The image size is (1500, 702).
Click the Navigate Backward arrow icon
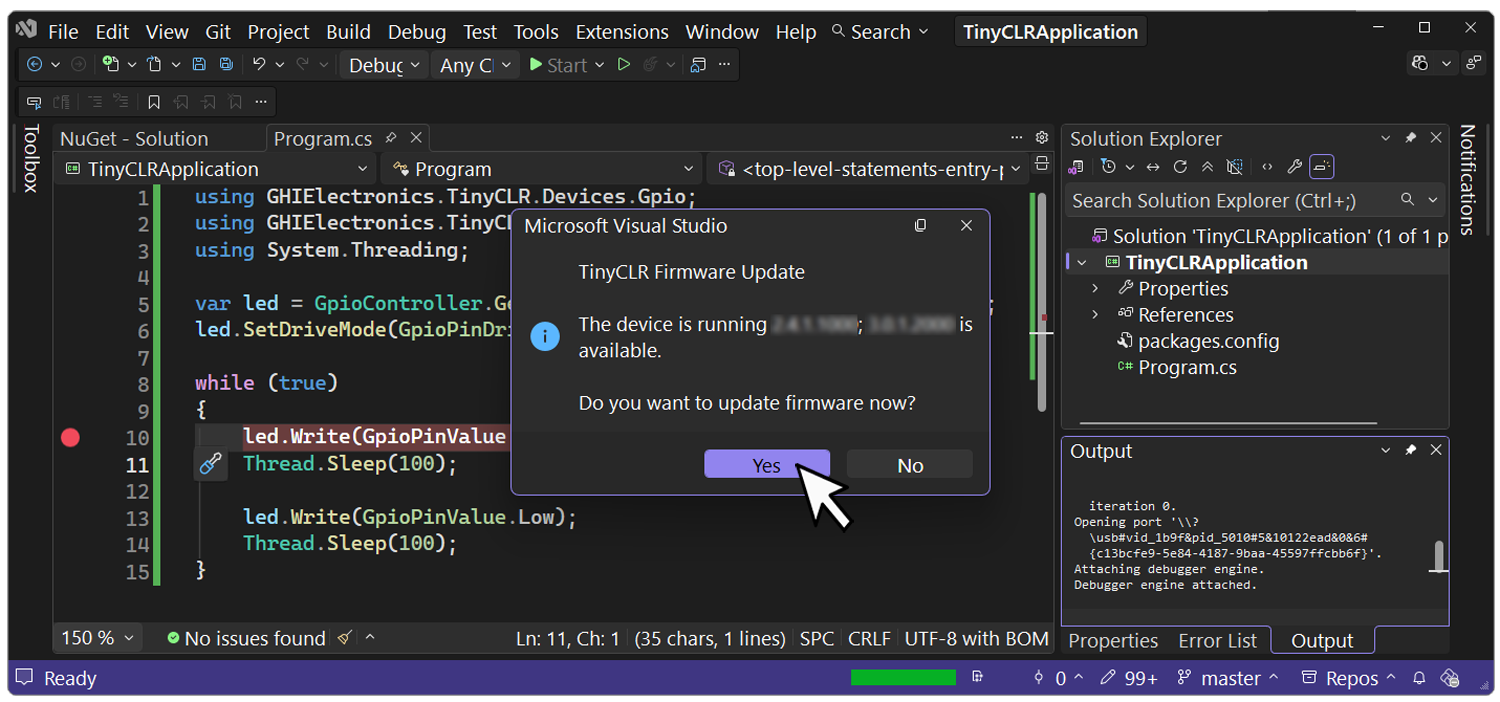click(x=34, y=64)
